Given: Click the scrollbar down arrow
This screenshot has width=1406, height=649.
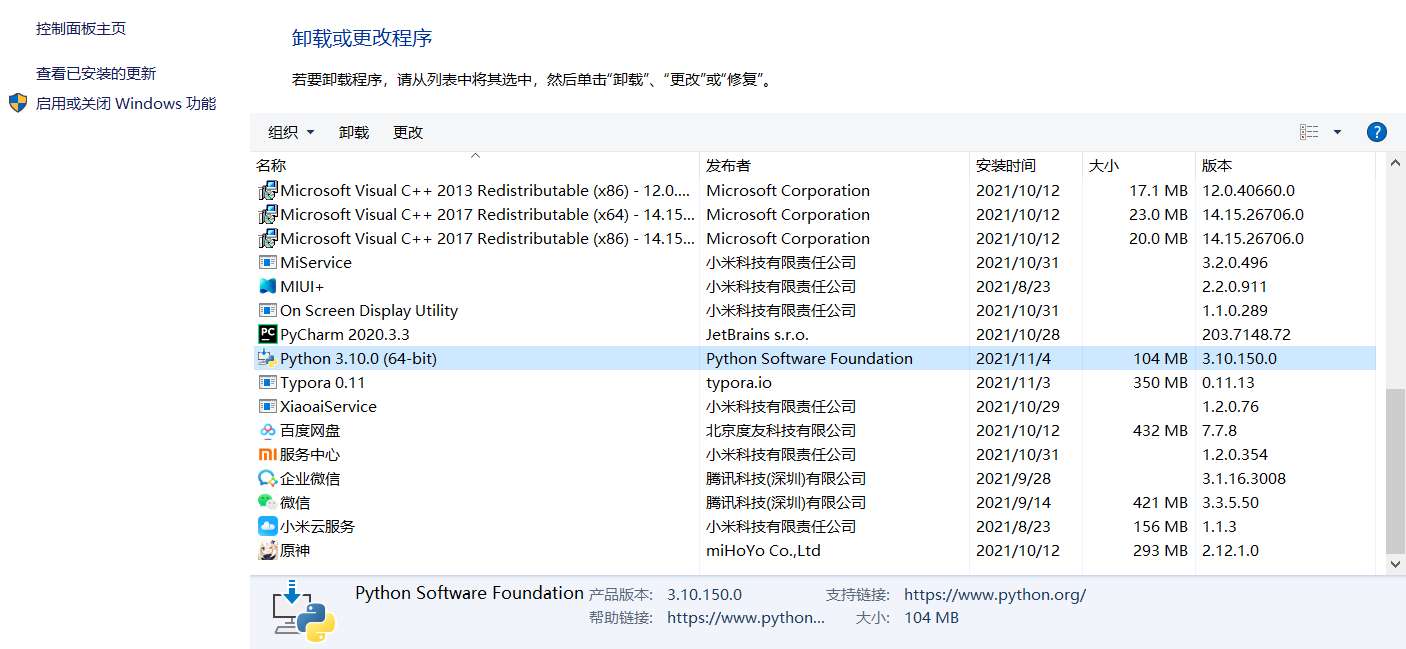Looking at the screenshot, I should [1396, 565].
